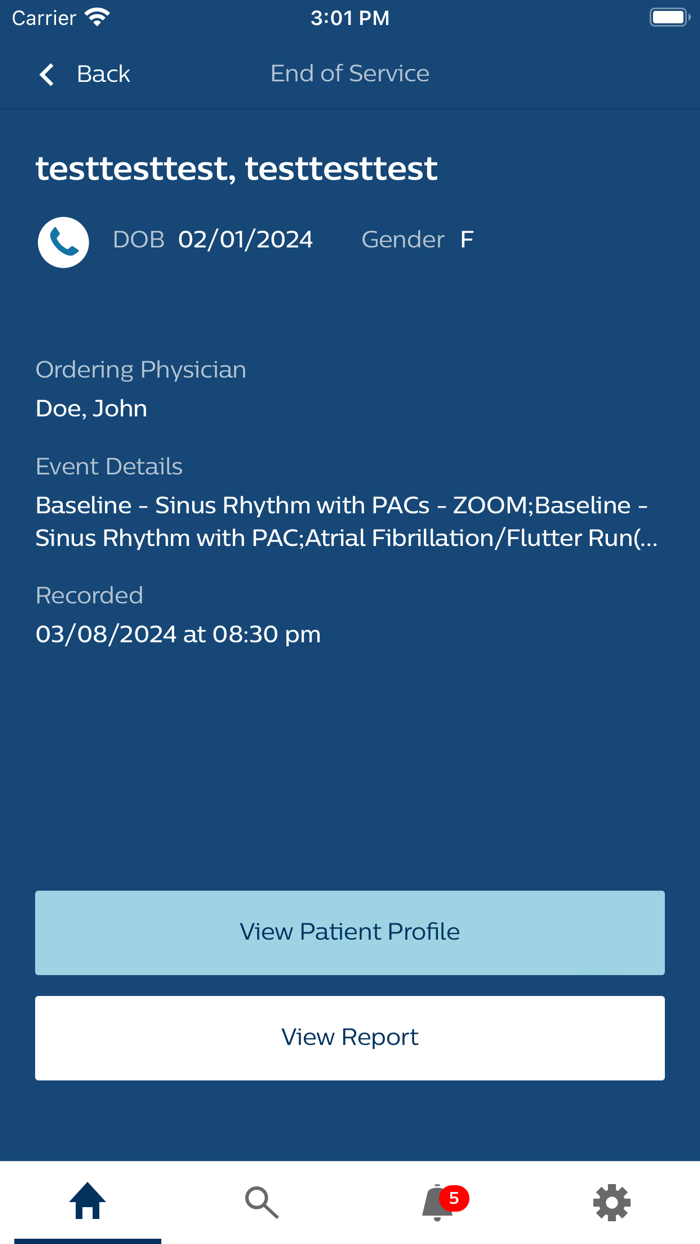Tap Back to return to previous screen
The height and width of the screenshot is (1244, 700).
102,74
